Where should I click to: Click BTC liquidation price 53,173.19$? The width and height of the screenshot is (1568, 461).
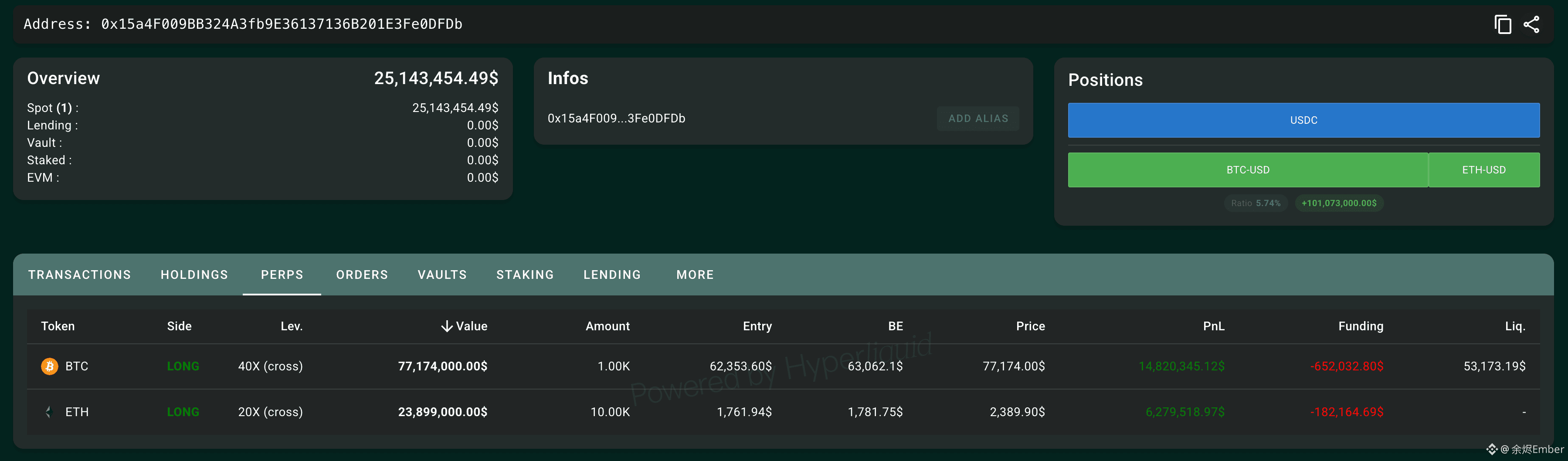[x=1494, y=366]
